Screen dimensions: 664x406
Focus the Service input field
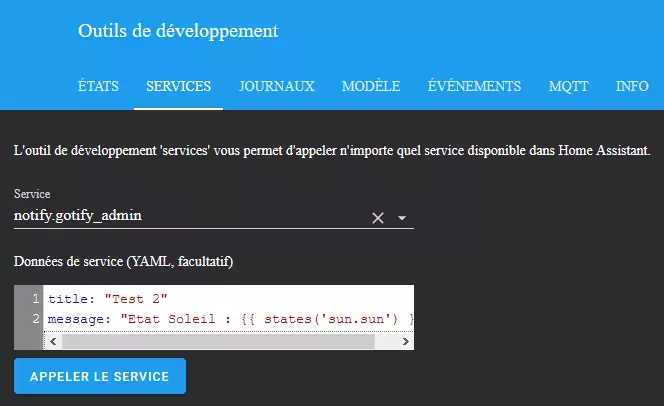point(191,215)
